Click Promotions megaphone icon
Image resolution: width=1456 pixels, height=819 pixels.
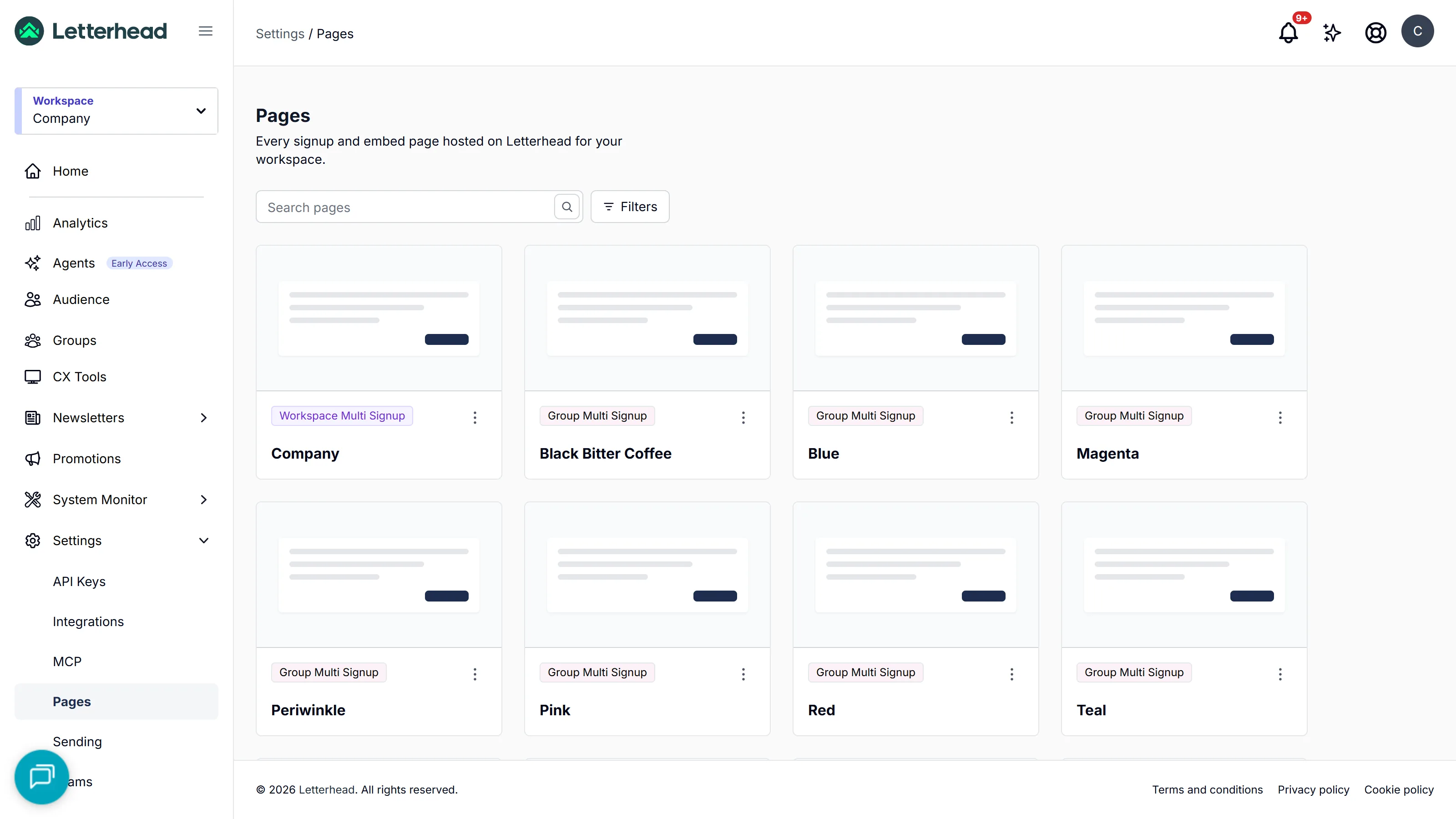pyautogui.click(x=33, y=458)
